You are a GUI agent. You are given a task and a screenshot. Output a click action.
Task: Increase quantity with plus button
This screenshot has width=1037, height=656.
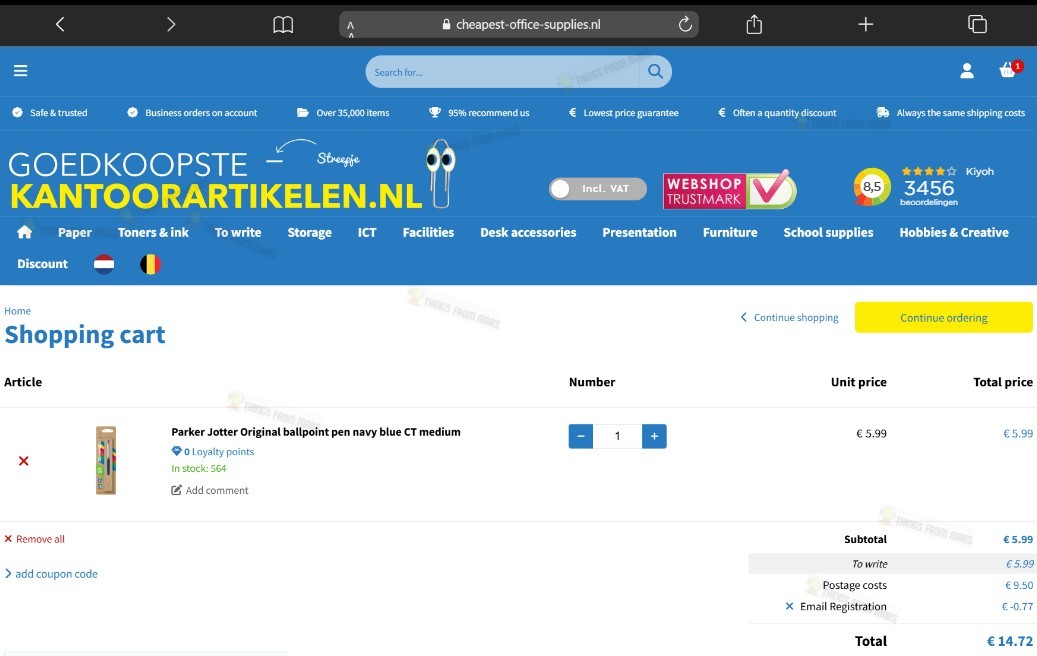pos(654,436)
